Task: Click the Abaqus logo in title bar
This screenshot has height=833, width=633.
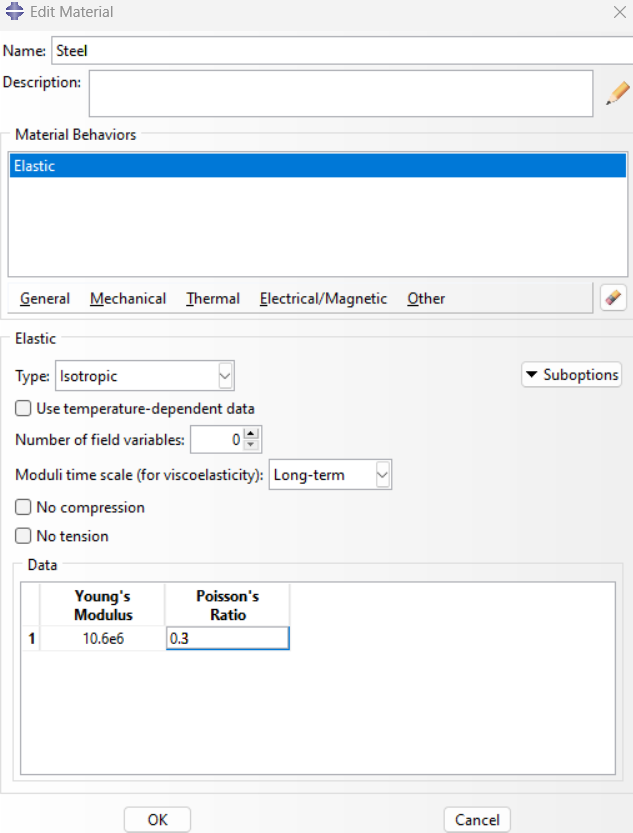Action: 14,11
